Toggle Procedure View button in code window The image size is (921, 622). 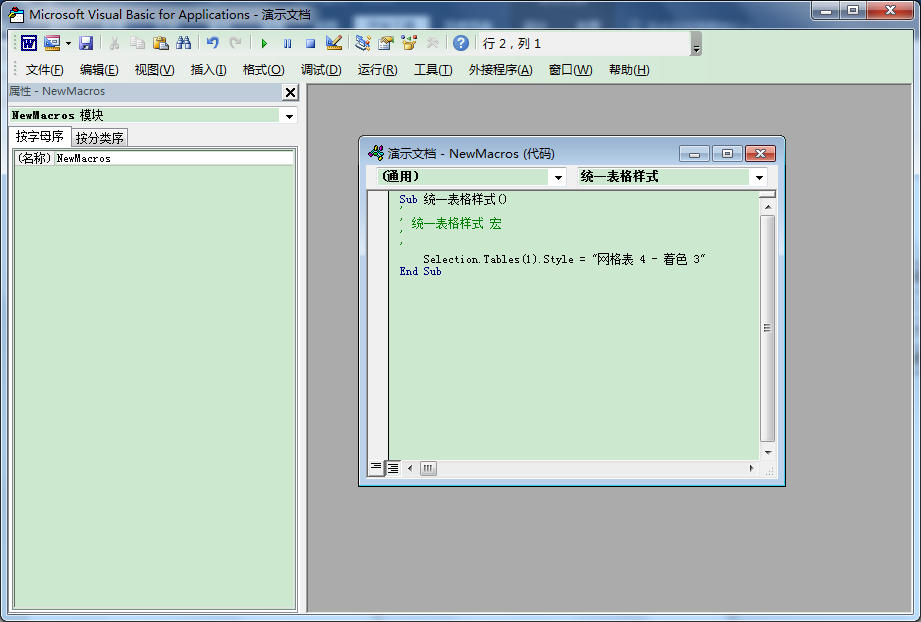click(376, 468)
